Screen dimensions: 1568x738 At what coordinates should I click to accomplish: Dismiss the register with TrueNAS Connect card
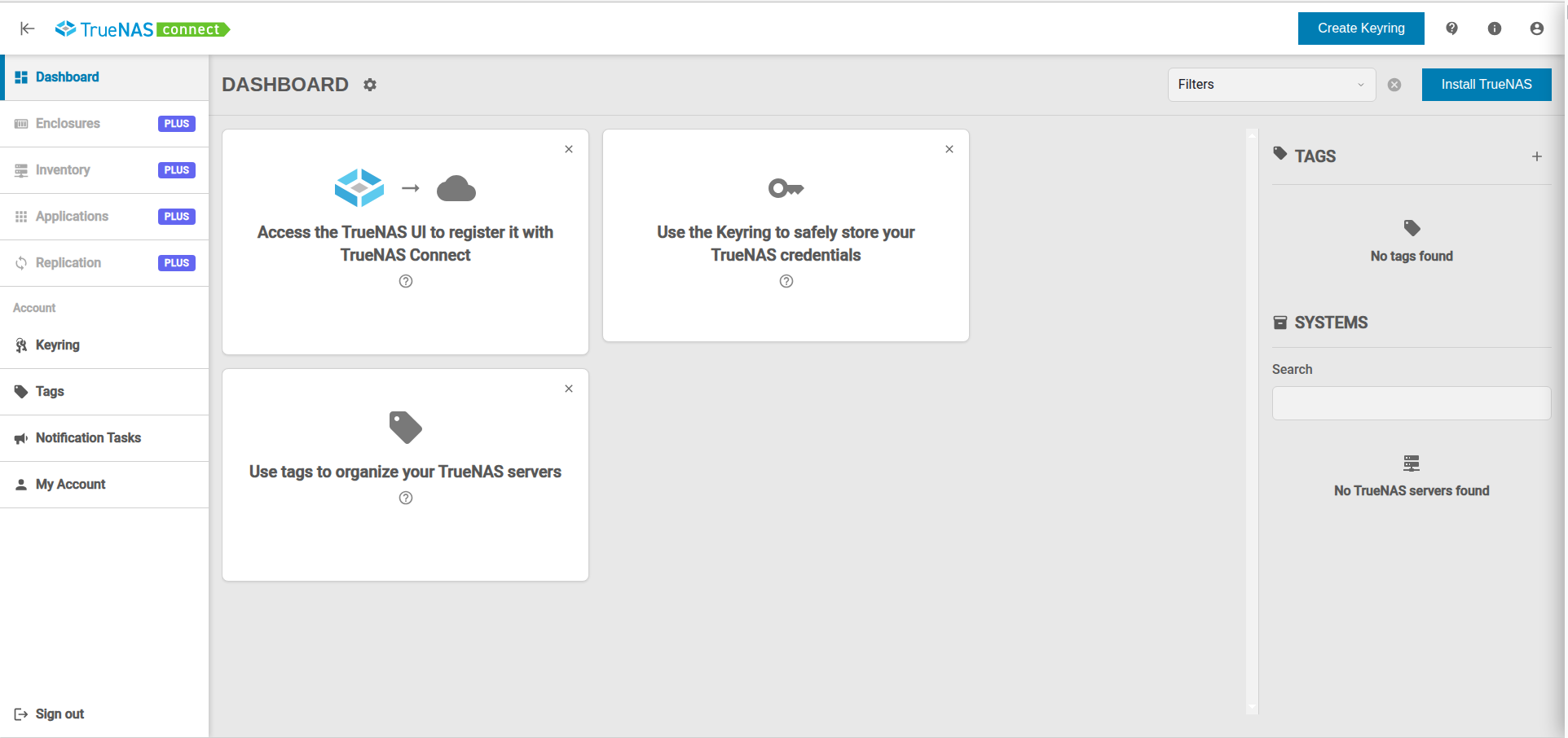(569, 149)
